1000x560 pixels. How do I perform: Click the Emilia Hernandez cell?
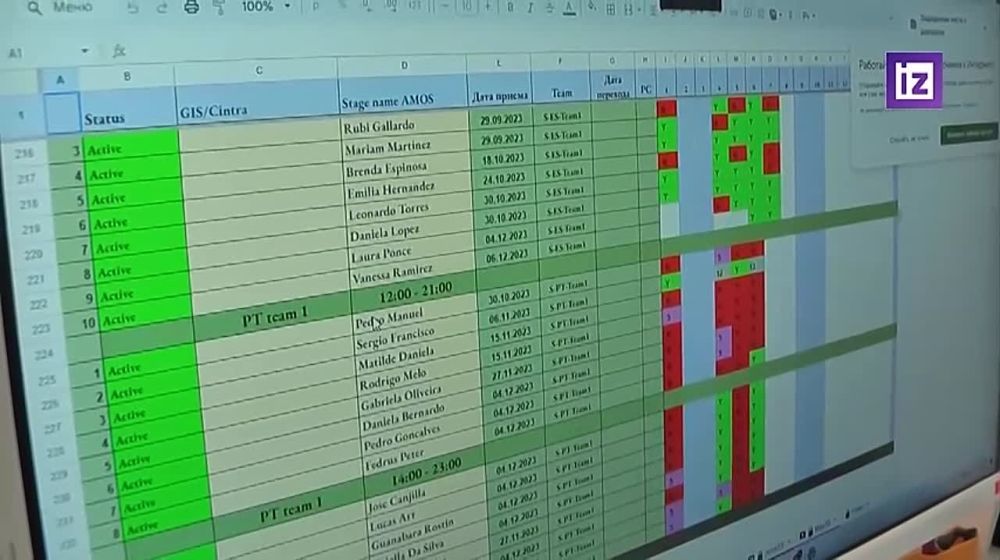pos(408,189)
